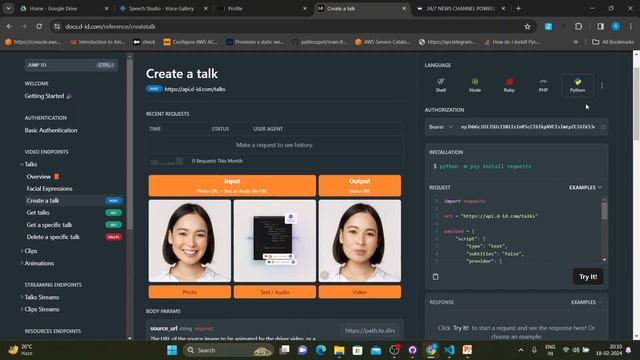
Task: Open the Getting Started page
Action: (x=48, y=96)
